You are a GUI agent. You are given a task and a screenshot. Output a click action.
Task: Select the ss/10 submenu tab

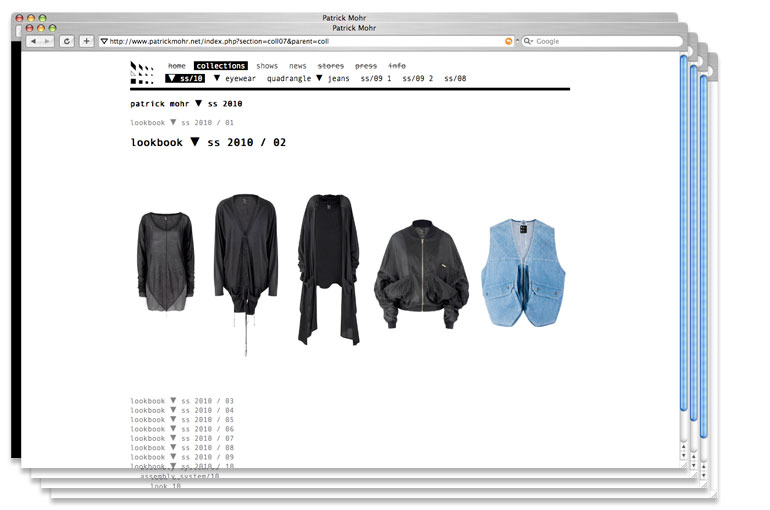point(185,78)
